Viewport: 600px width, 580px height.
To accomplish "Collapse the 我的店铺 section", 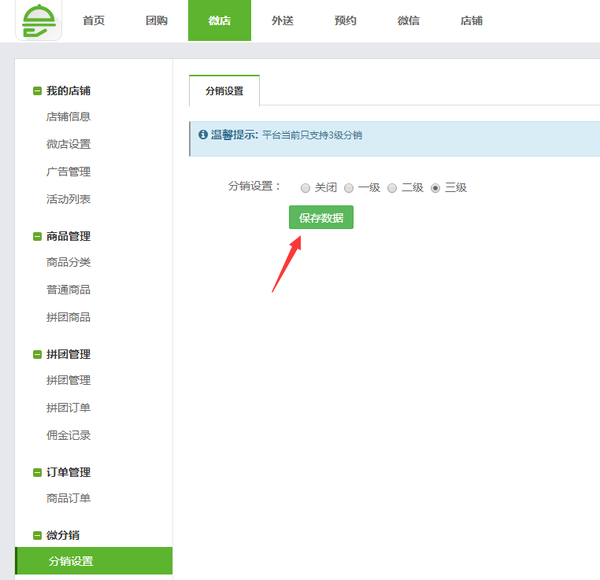I will coord(37,91).
